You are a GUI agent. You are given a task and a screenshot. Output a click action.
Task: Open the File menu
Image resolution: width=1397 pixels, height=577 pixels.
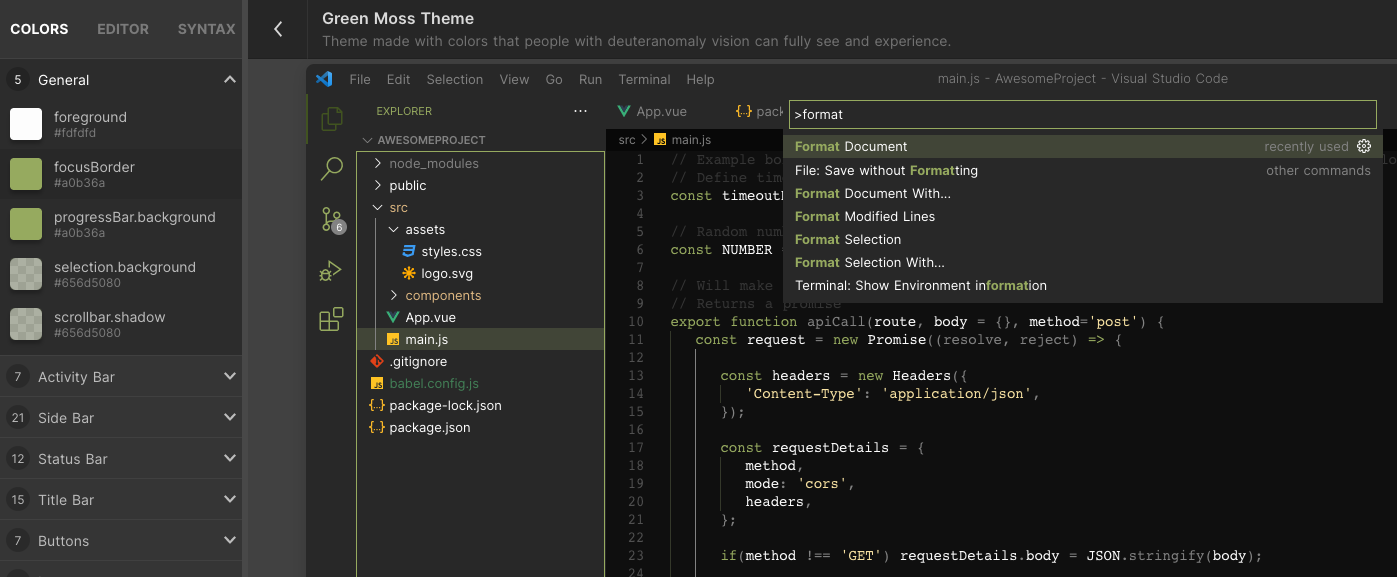(360, 79)
